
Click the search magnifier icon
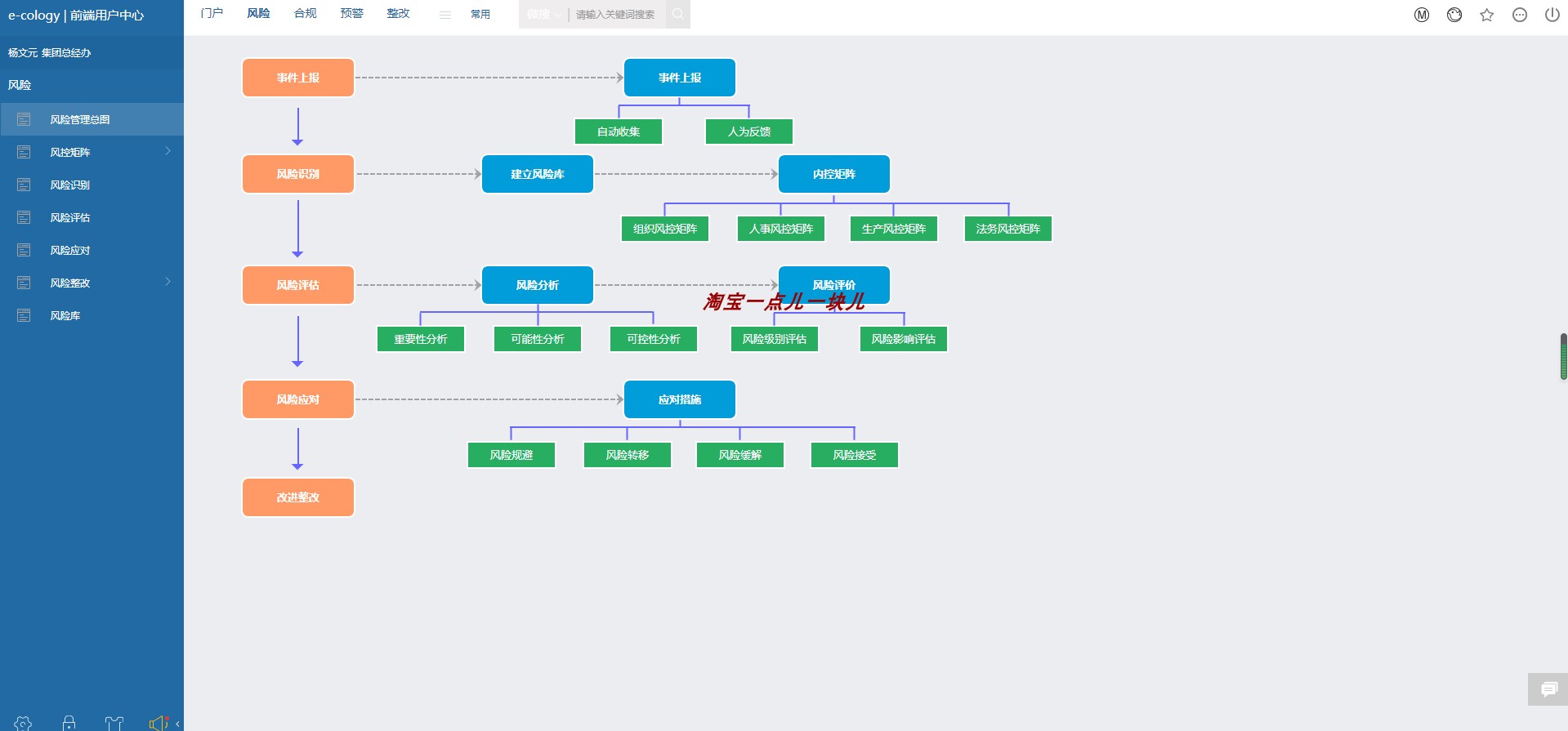click(678, 14)
